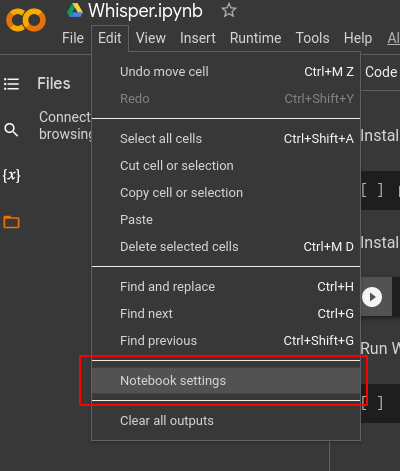Viewport: 400px width, 471px height.
Task: Open the variables {x} panel
Action: pos(12,176)
